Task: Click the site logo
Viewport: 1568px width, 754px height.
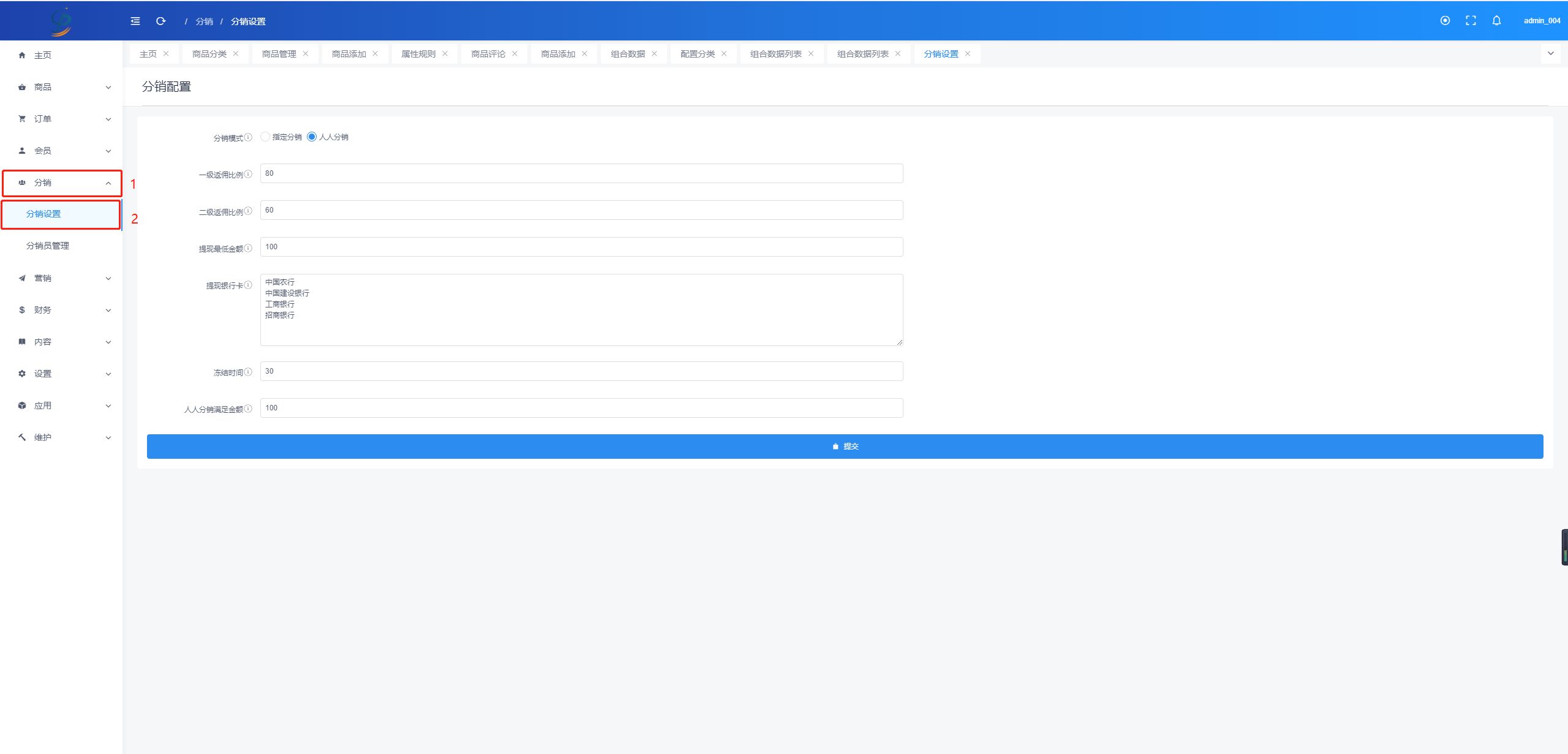Action: pos(61,21)
